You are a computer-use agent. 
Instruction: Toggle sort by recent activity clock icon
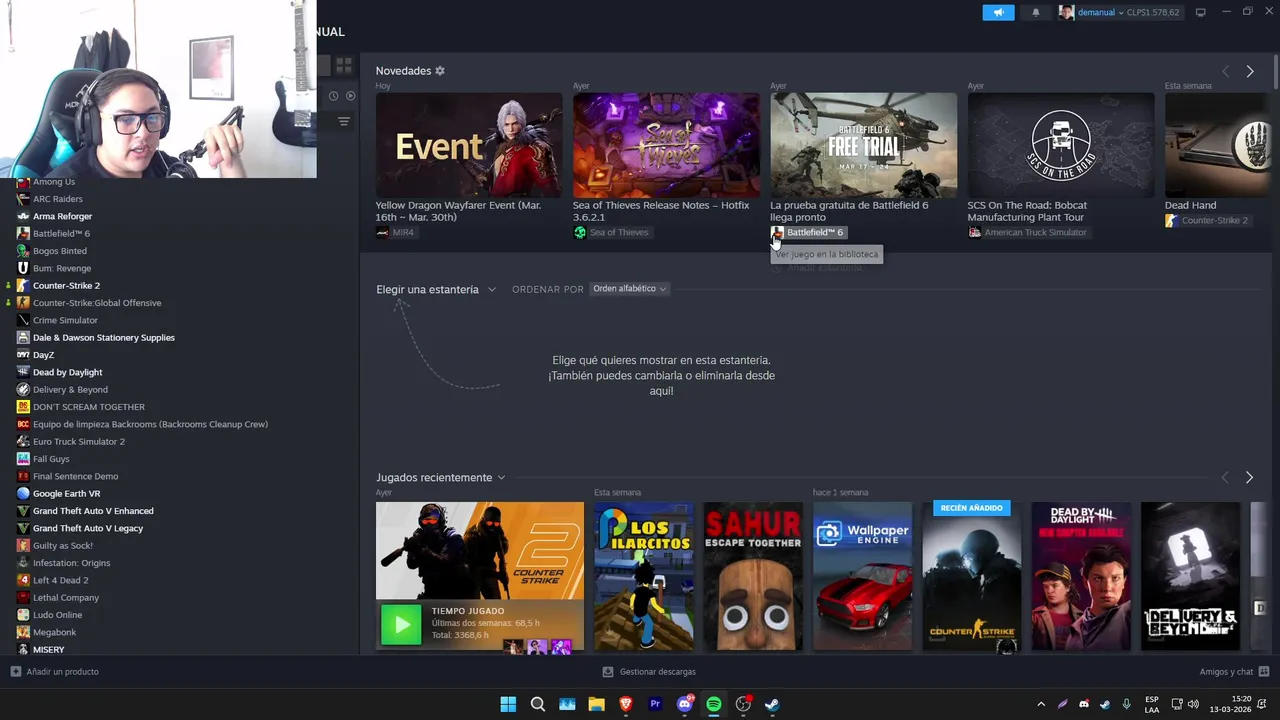[x=333, y=96]
